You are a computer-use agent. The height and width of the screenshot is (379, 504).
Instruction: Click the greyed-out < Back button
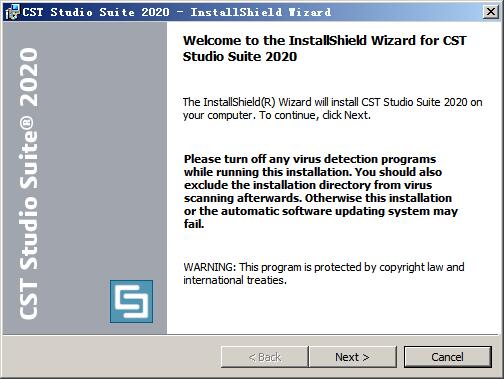tap(265, 357)
